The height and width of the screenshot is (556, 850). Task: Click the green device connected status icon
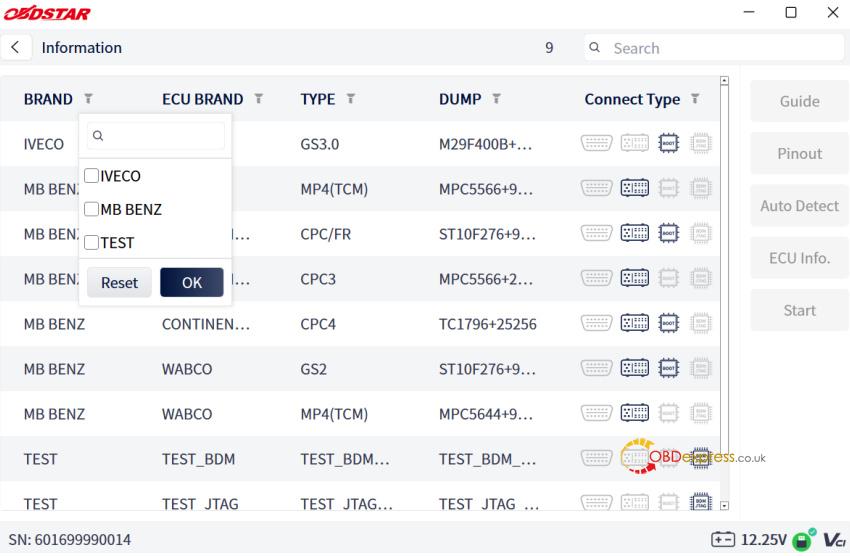[803, 540]
